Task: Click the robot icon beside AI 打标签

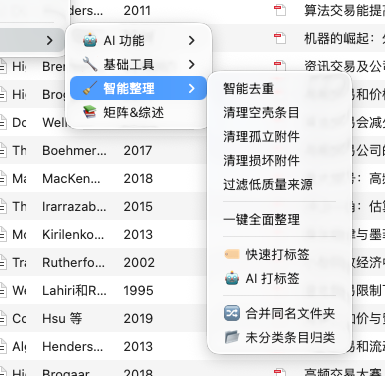Action: click(232, 278)
